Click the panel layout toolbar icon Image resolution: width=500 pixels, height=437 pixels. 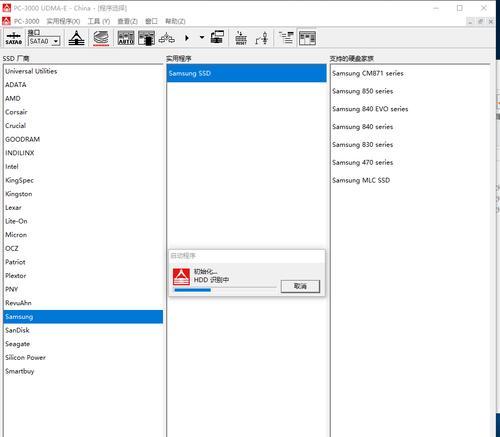307,38
